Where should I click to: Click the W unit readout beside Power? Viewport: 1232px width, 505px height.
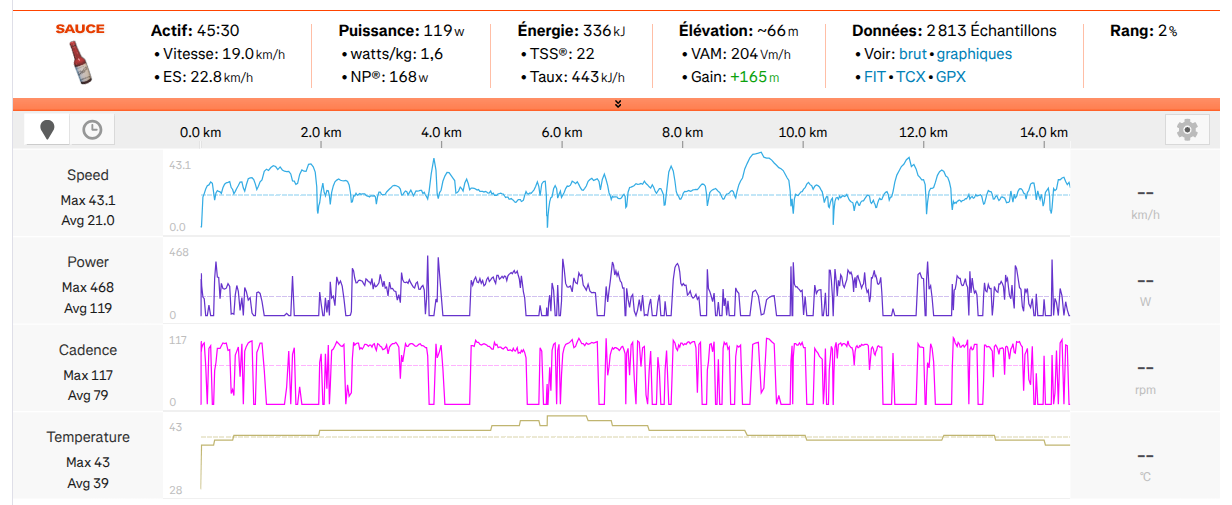1146,302
